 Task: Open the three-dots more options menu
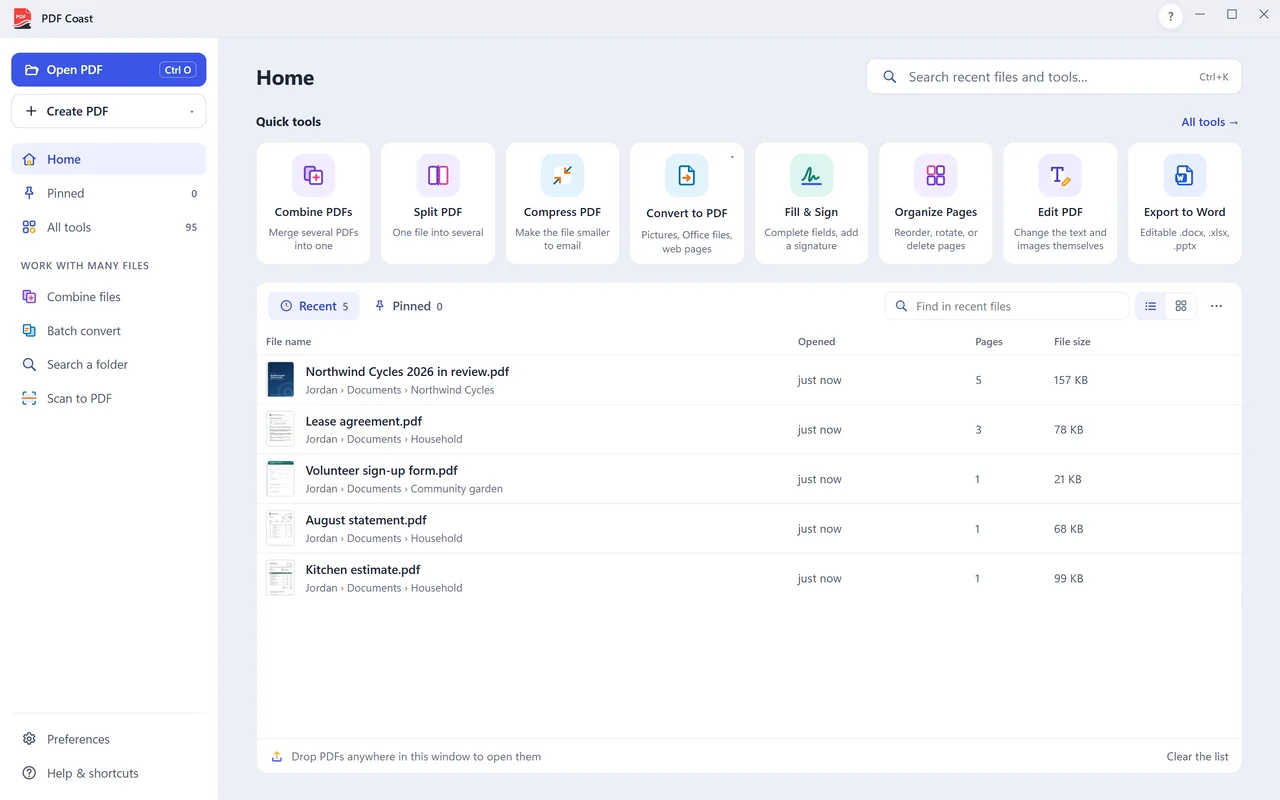click(x=1216, y=306)
